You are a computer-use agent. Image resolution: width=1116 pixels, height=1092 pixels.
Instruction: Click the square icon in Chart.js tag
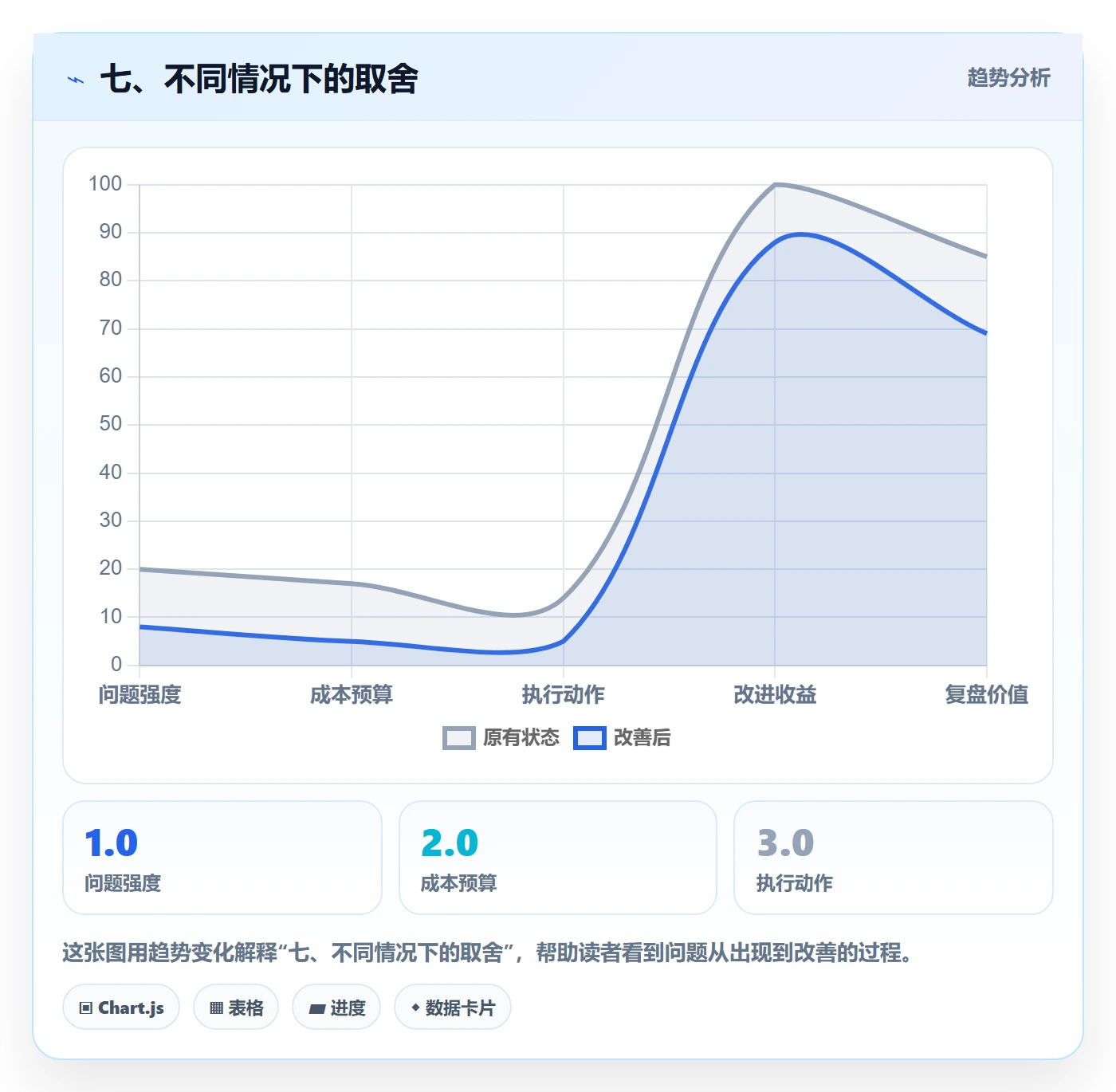tap(86, 1008)
